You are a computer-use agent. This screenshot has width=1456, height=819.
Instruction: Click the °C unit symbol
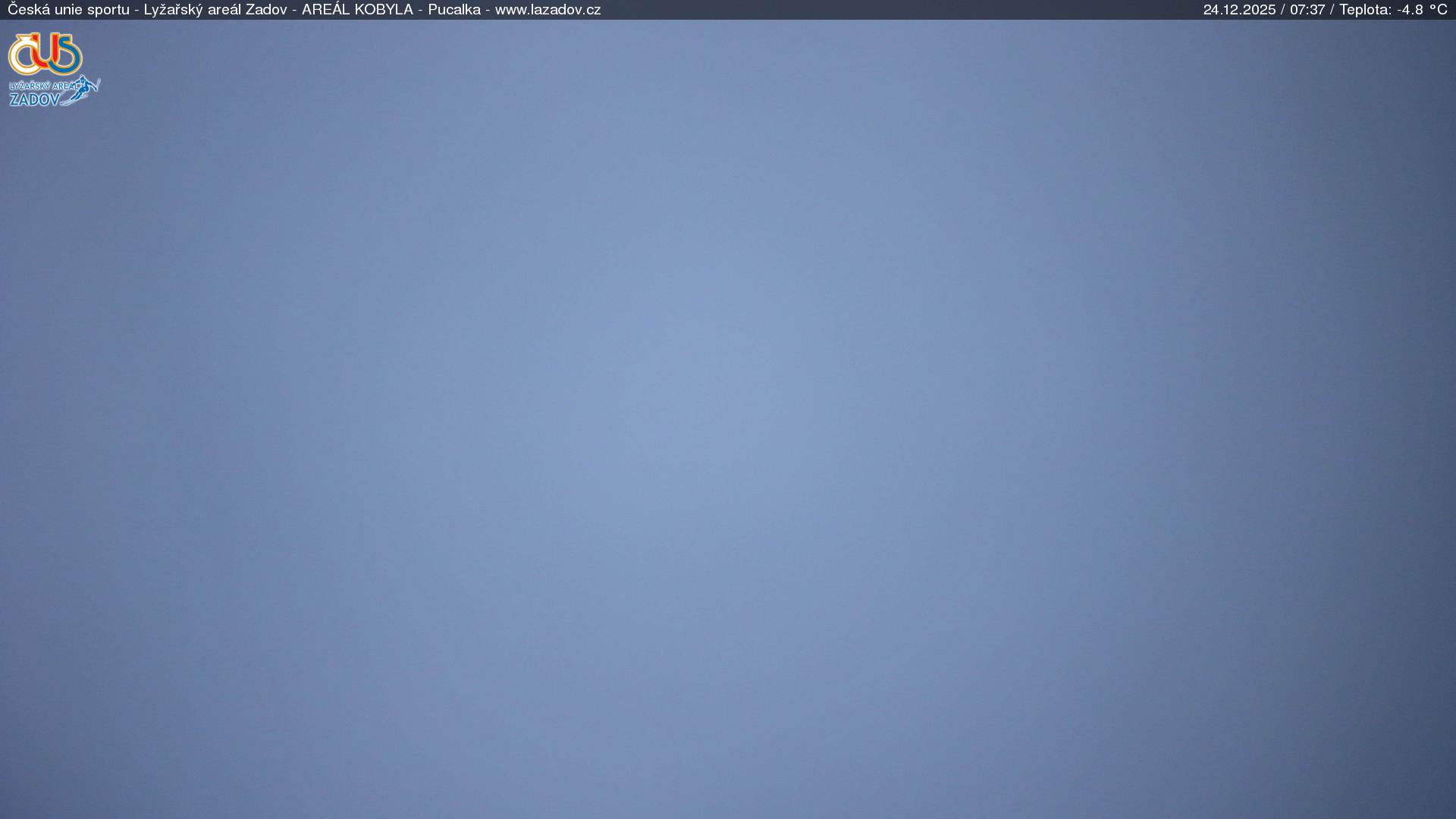tap(1438, 10)
